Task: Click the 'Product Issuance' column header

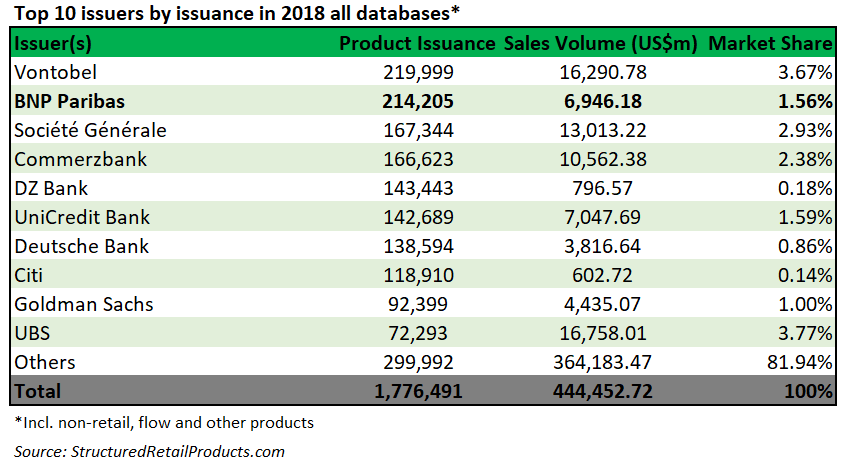Action: click(417, 44)
